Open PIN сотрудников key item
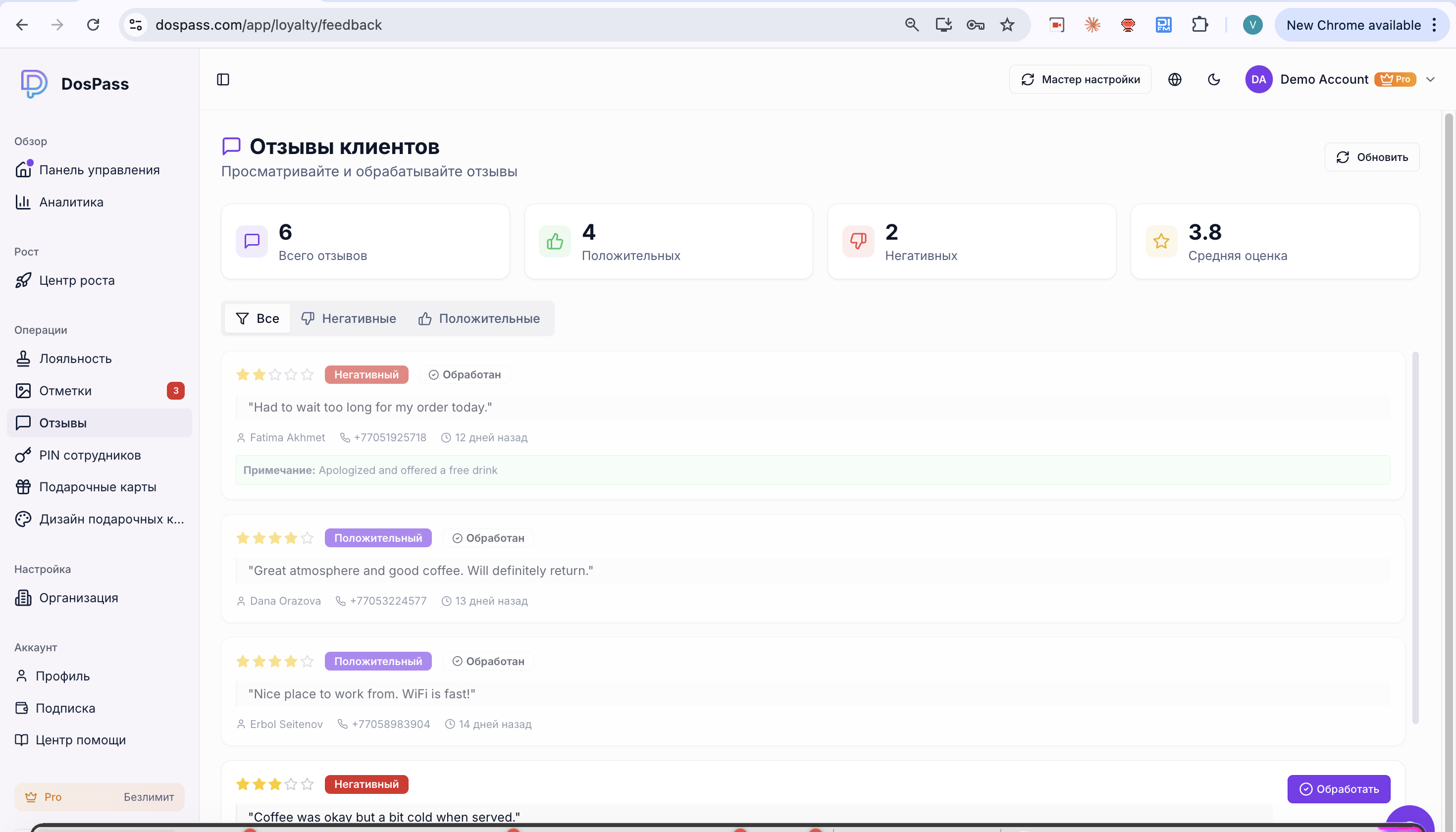 [x=90, y=456]
